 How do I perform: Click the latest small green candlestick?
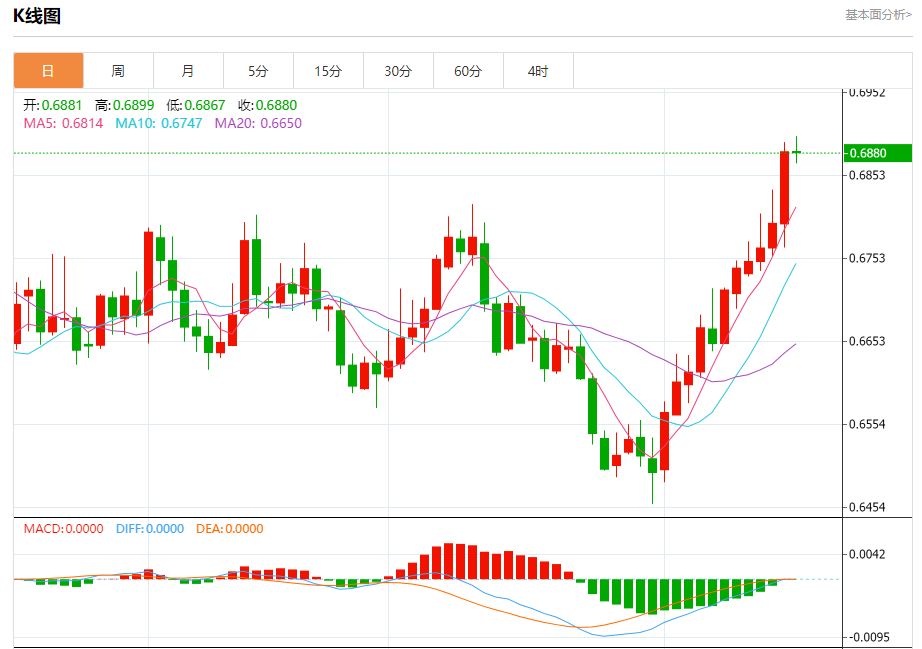(x=797, y=152)
